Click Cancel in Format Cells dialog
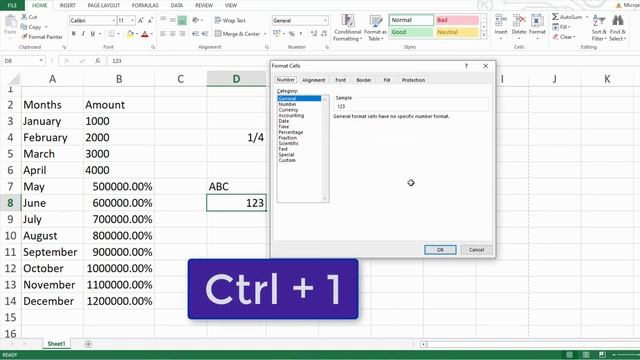 tap(476, 250)
